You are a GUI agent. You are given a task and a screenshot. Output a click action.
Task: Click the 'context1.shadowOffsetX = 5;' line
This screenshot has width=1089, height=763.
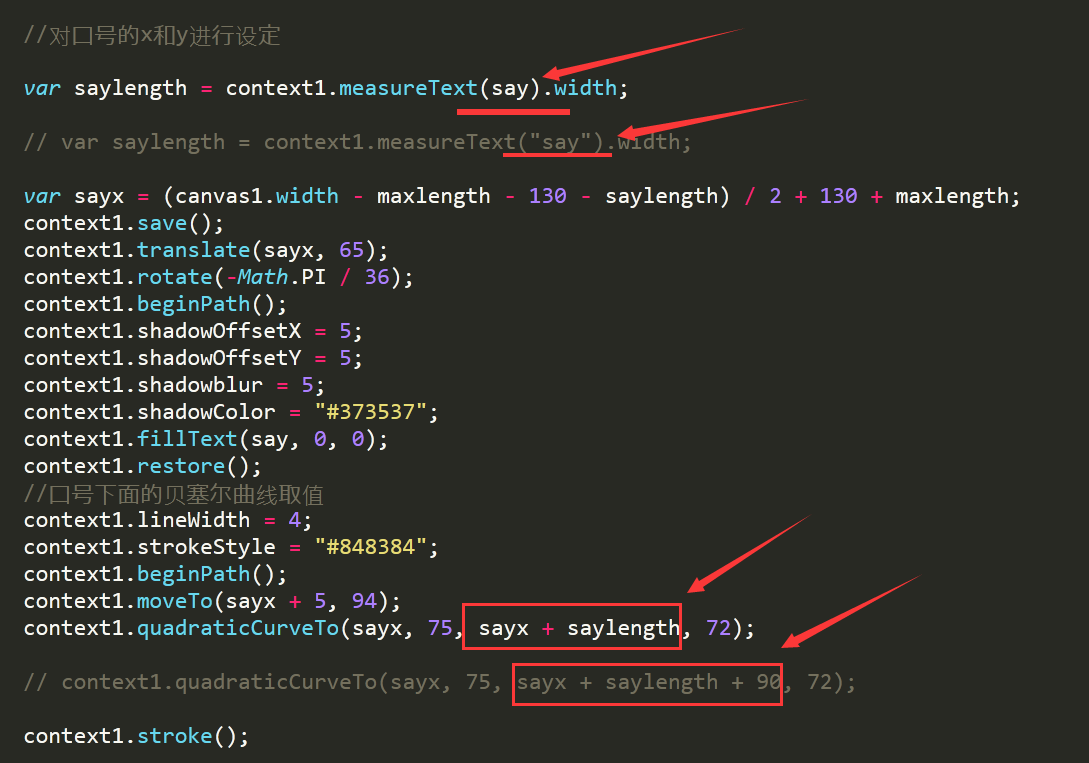tap(193, 331)
